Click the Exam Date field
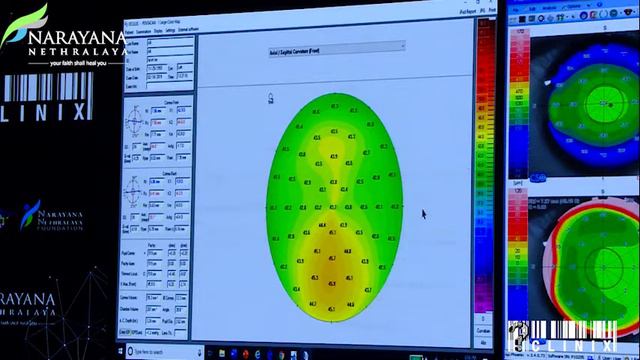The height and width of the screenshot is (360, 640). (156, 77)
